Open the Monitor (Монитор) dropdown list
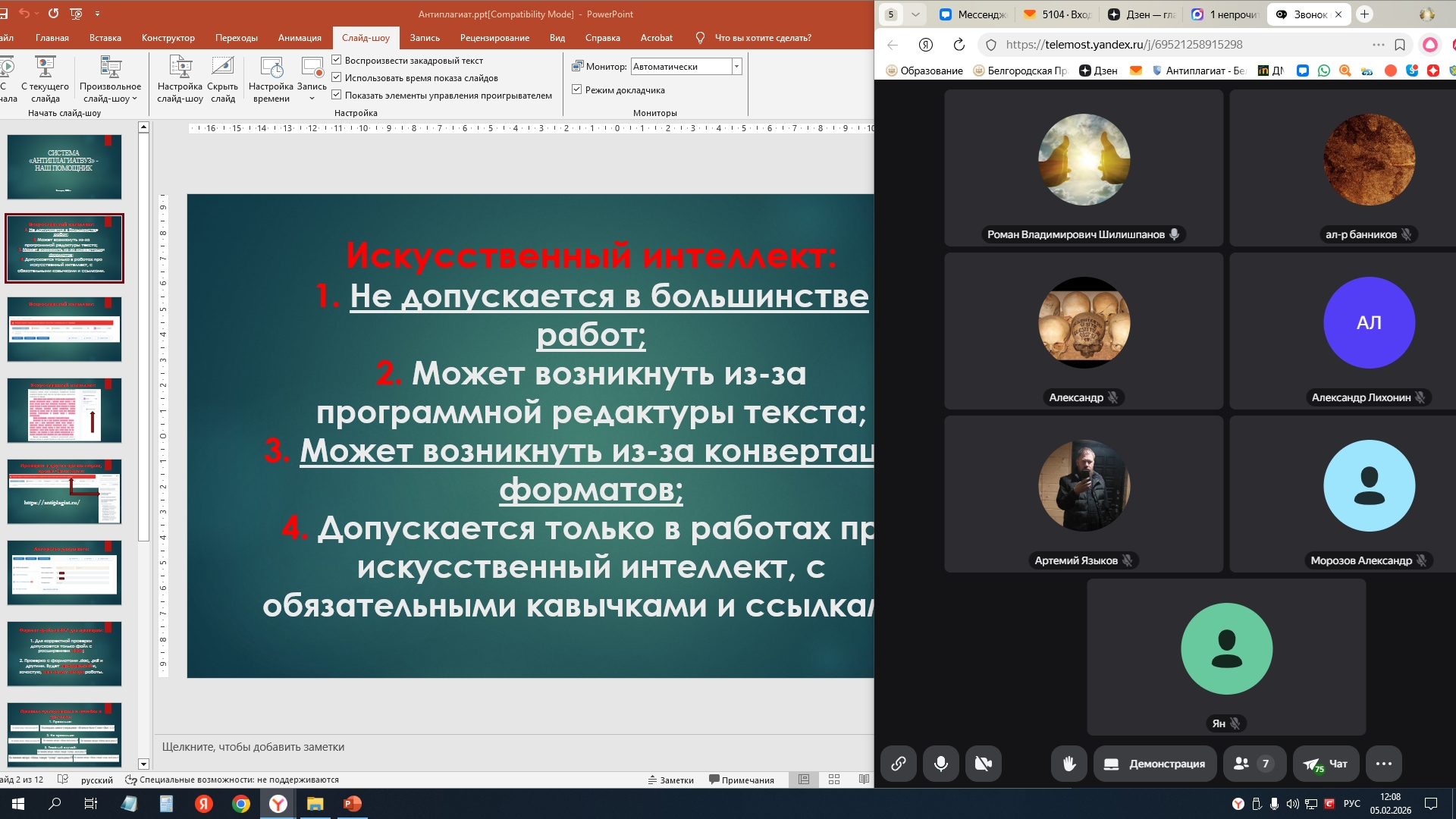Viewport: 1456px width, 819px height. click(736, 67)
